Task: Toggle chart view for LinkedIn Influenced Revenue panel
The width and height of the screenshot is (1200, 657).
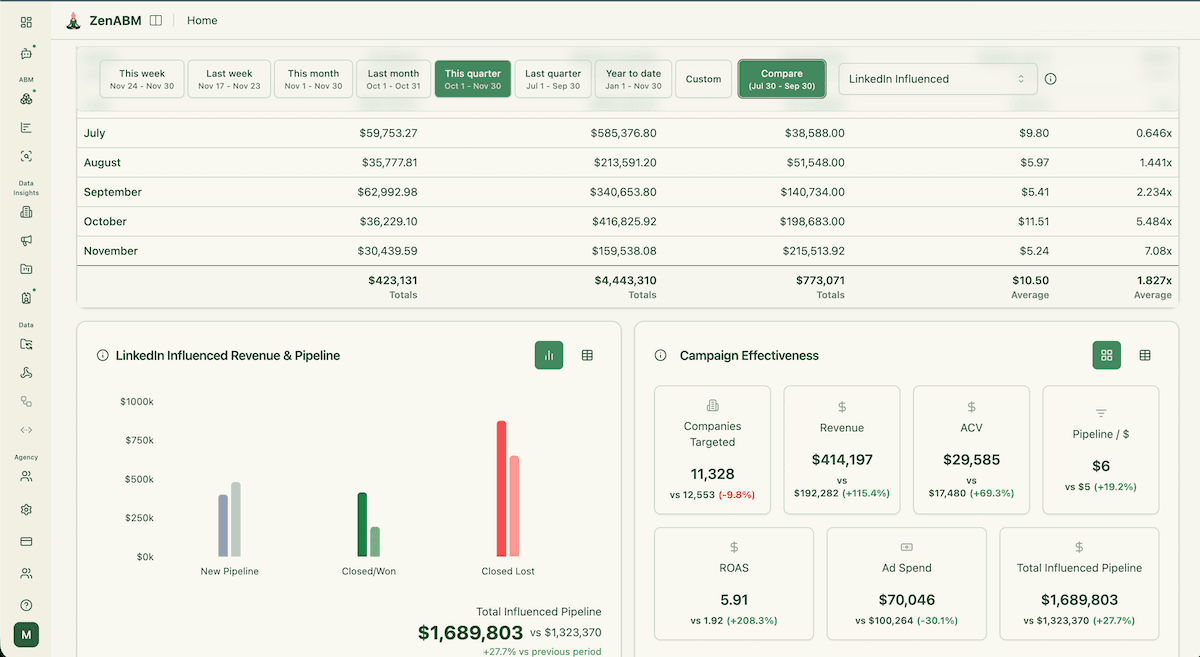Action: (x=548, y=354)
